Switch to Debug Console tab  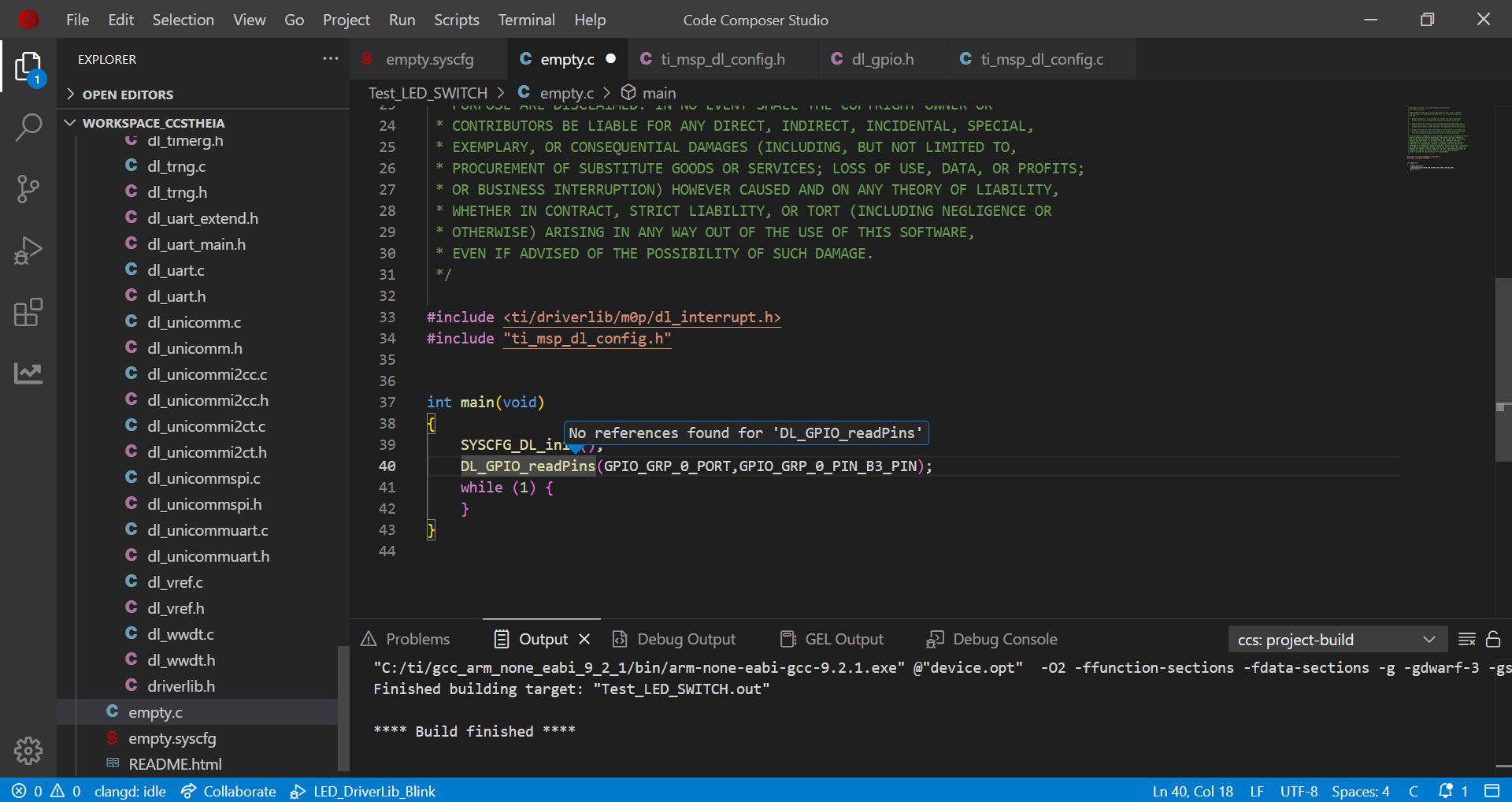[x=992, y=639]
